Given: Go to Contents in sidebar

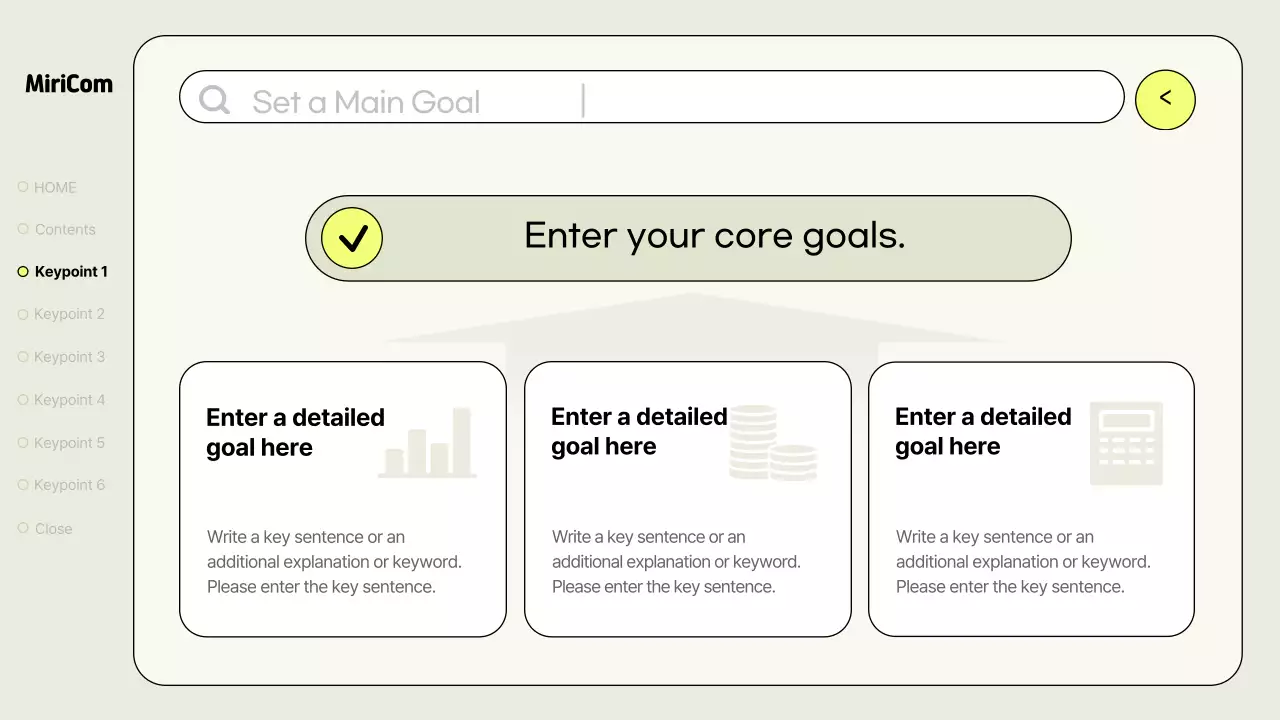Looking at the screenshot, I should (65, 229).
